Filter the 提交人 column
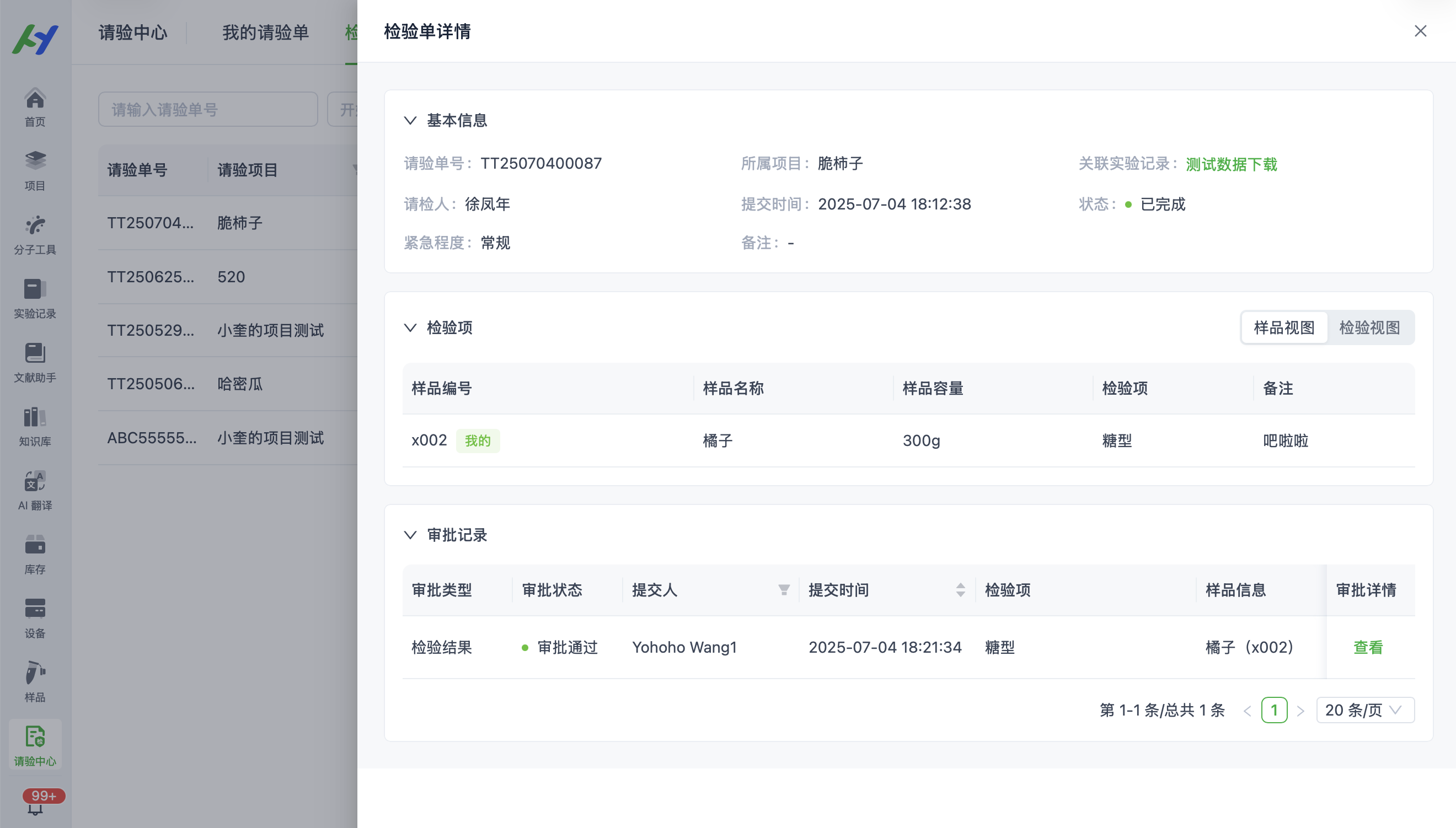1456x828 pixels. pos(784,590)
